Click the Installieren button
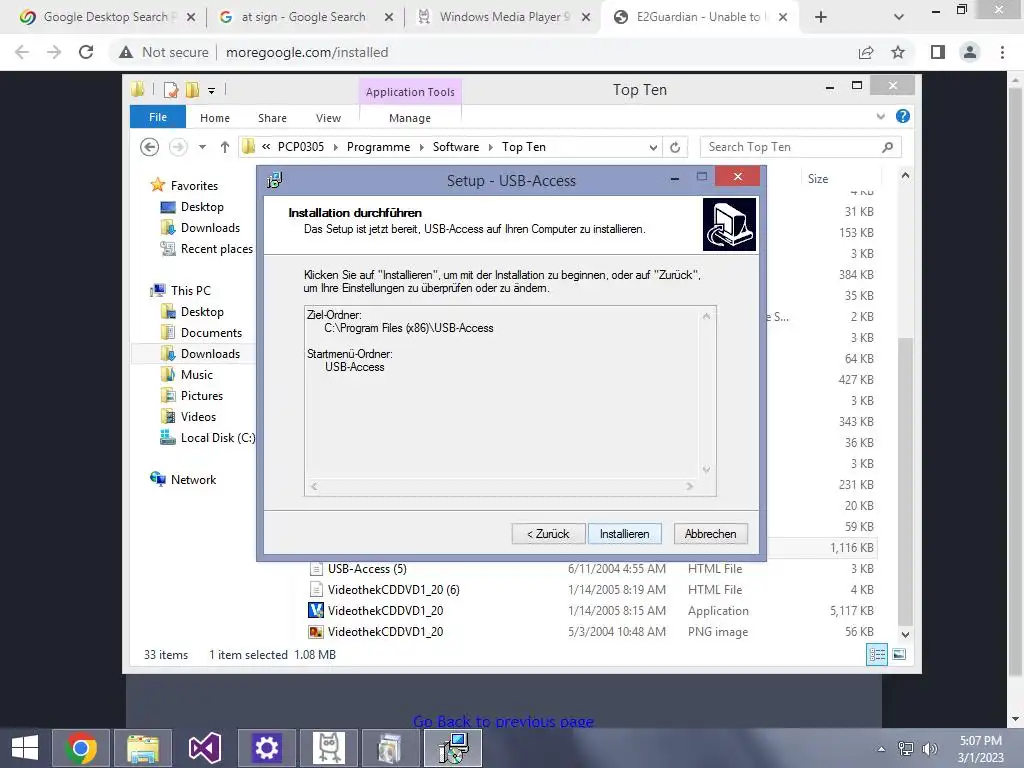Screen dimensions: 1024x768 click(624, 534)
